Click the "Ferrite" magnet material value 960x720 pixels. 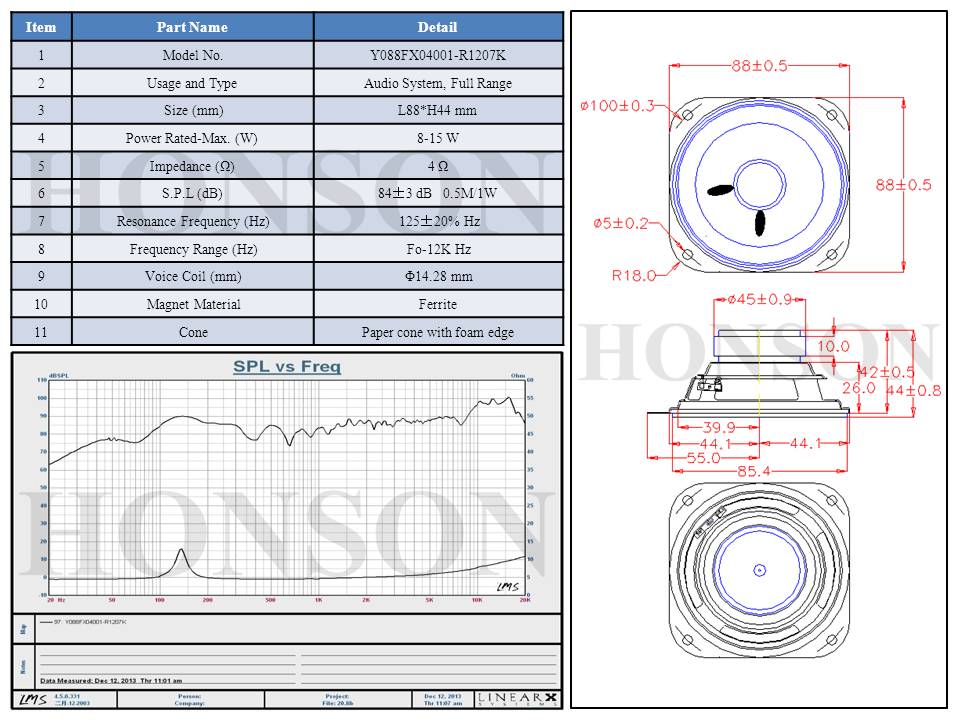(438, 304)
